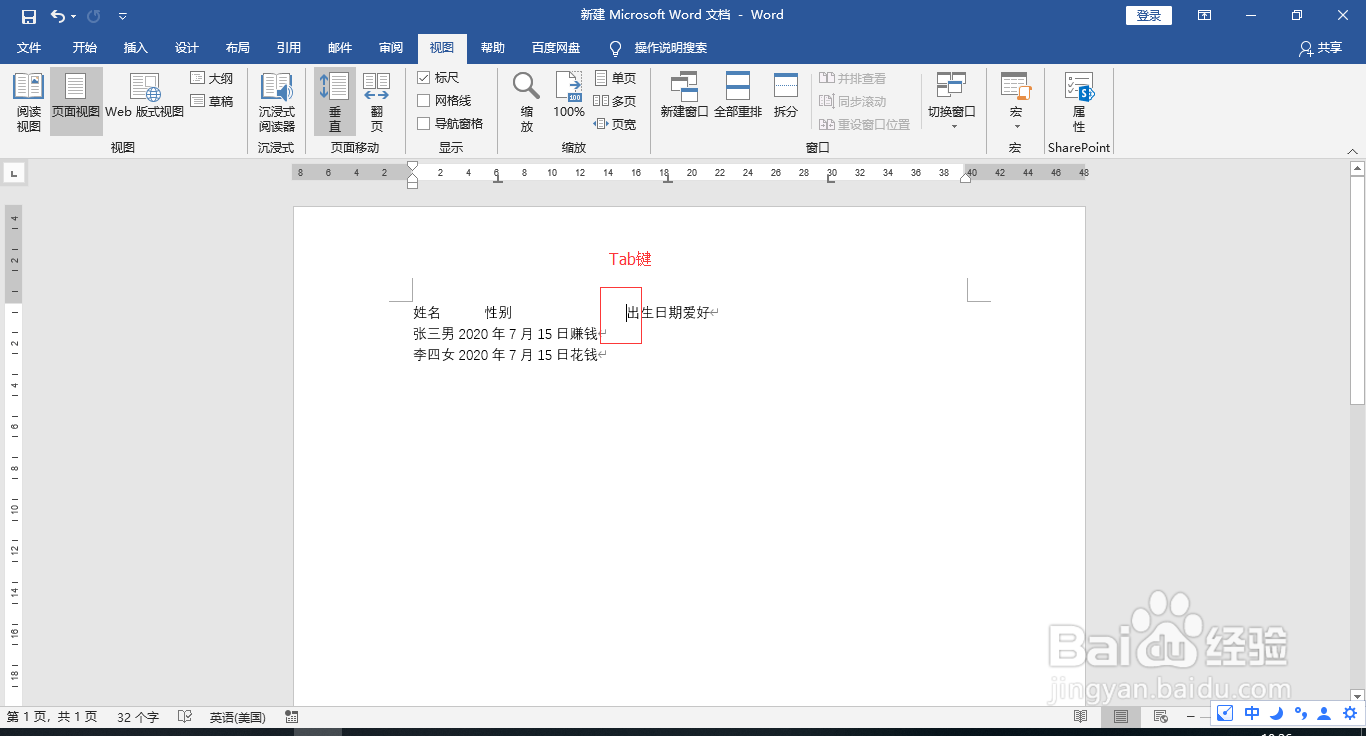Click Arrange All (全部重排)
Screen dimensions: 1366x736
click(x=738, y=97)
